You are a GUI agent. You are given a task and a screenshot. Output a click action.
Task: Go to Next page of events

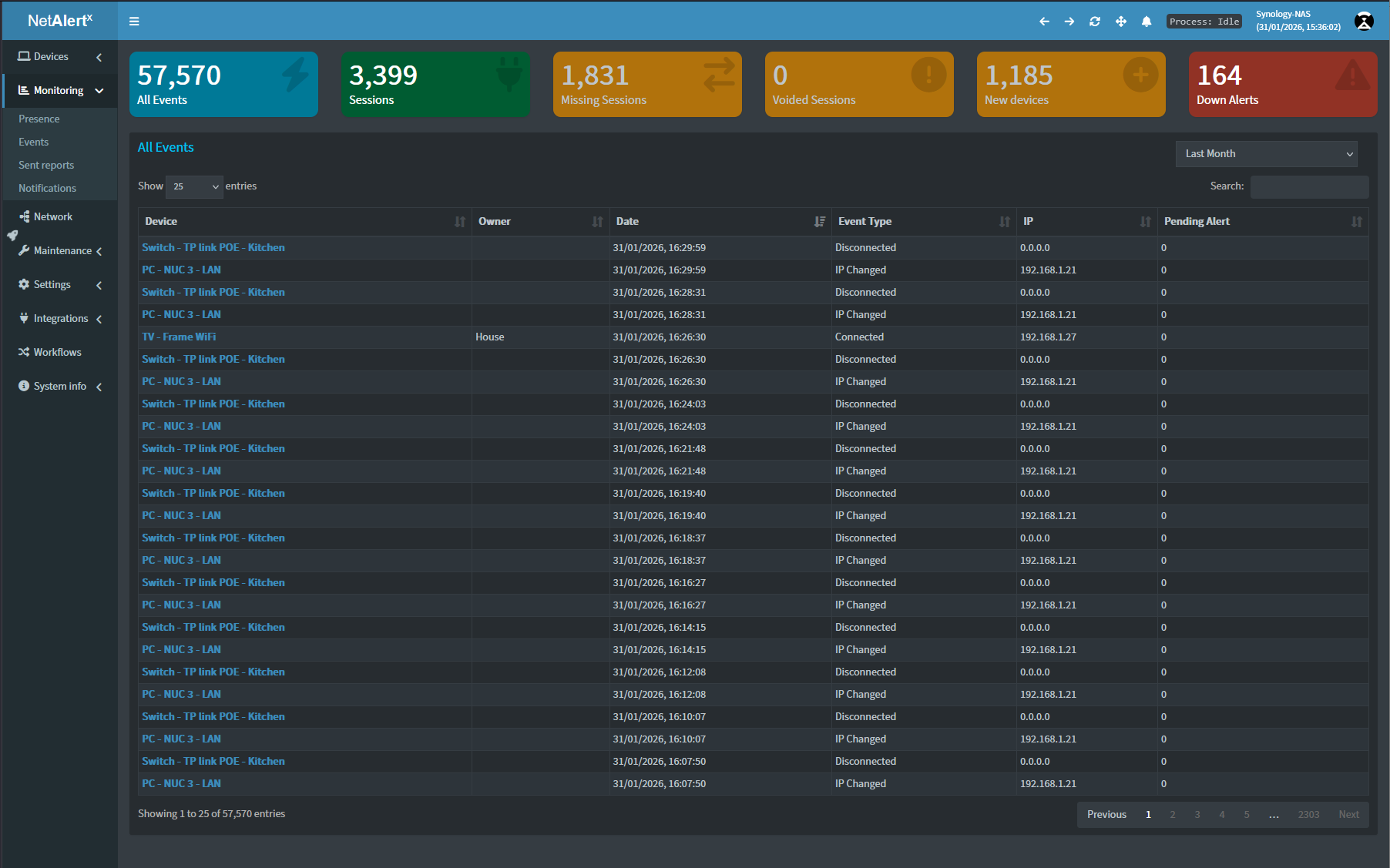(1348, 815)
